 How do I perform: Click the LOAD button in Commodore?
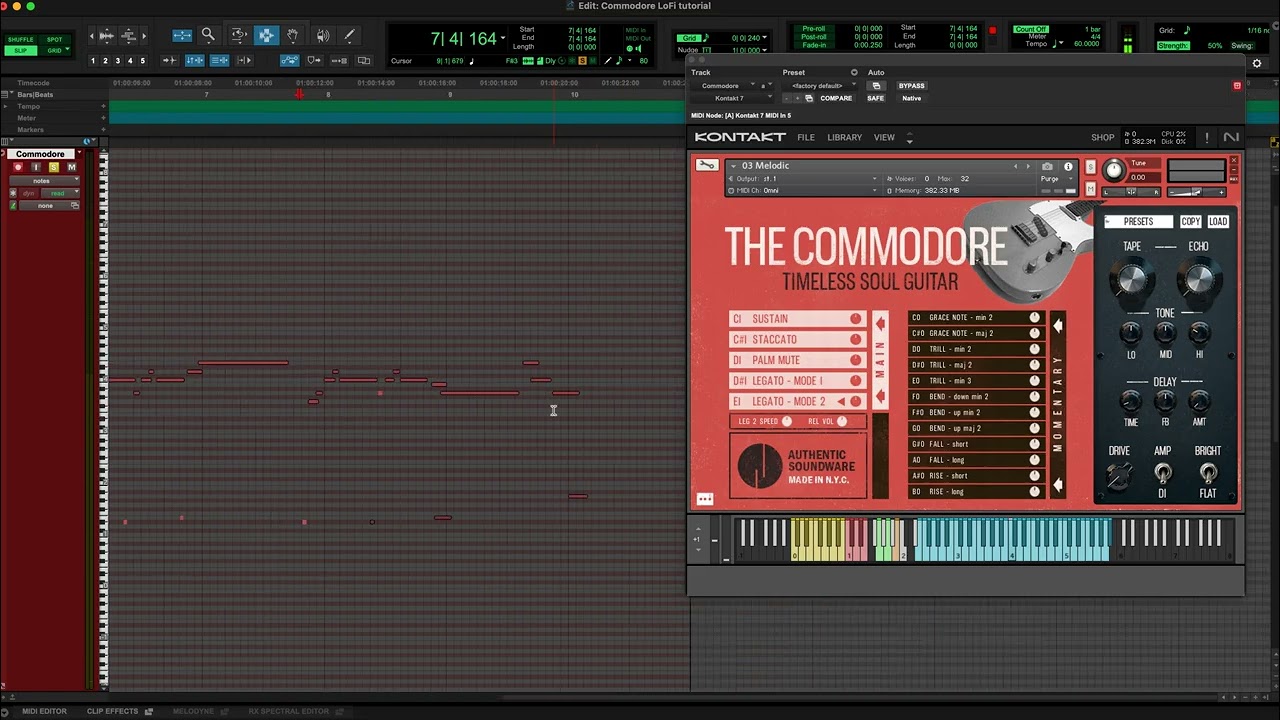(x=1218, y=222)
